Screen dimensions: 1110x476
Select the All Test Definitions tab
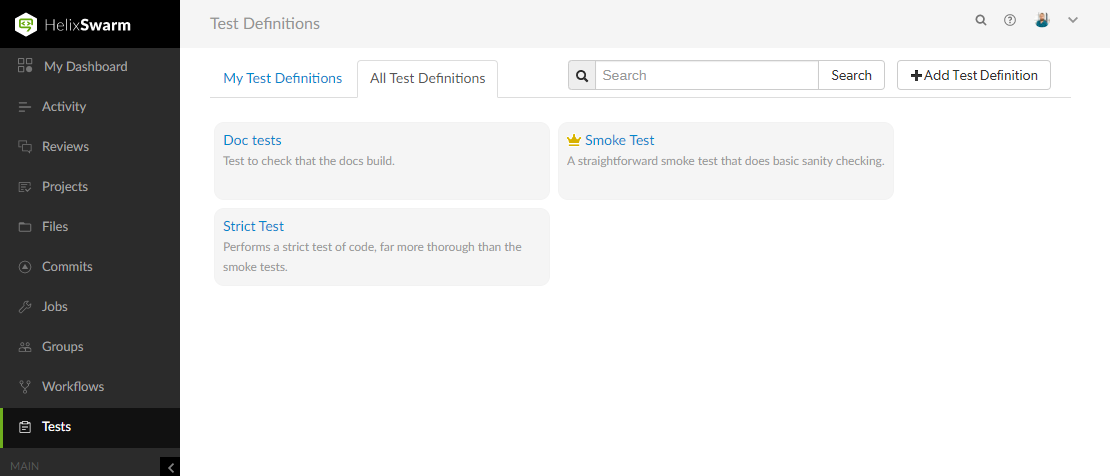[x=427, y=79]
